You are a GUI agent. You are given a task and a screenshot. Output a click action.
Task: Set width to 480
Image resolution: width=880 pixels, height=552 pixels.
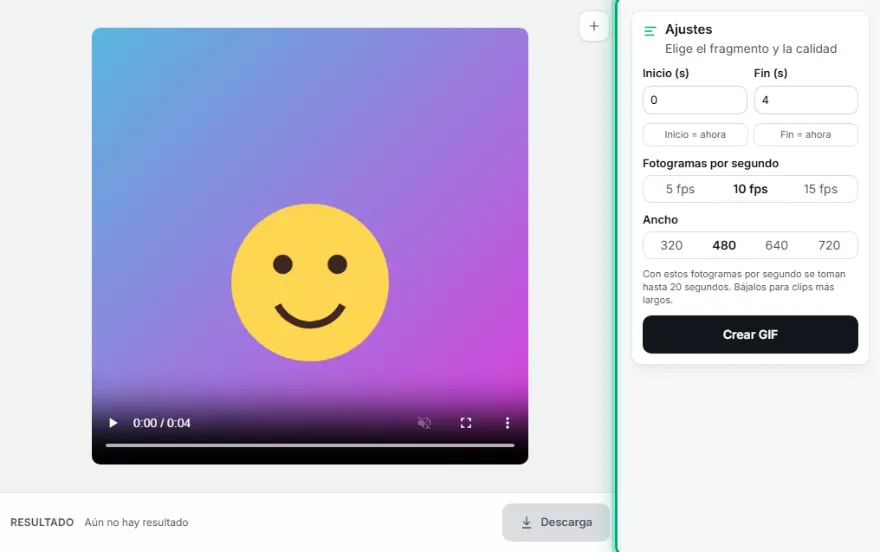coord(724,245)
